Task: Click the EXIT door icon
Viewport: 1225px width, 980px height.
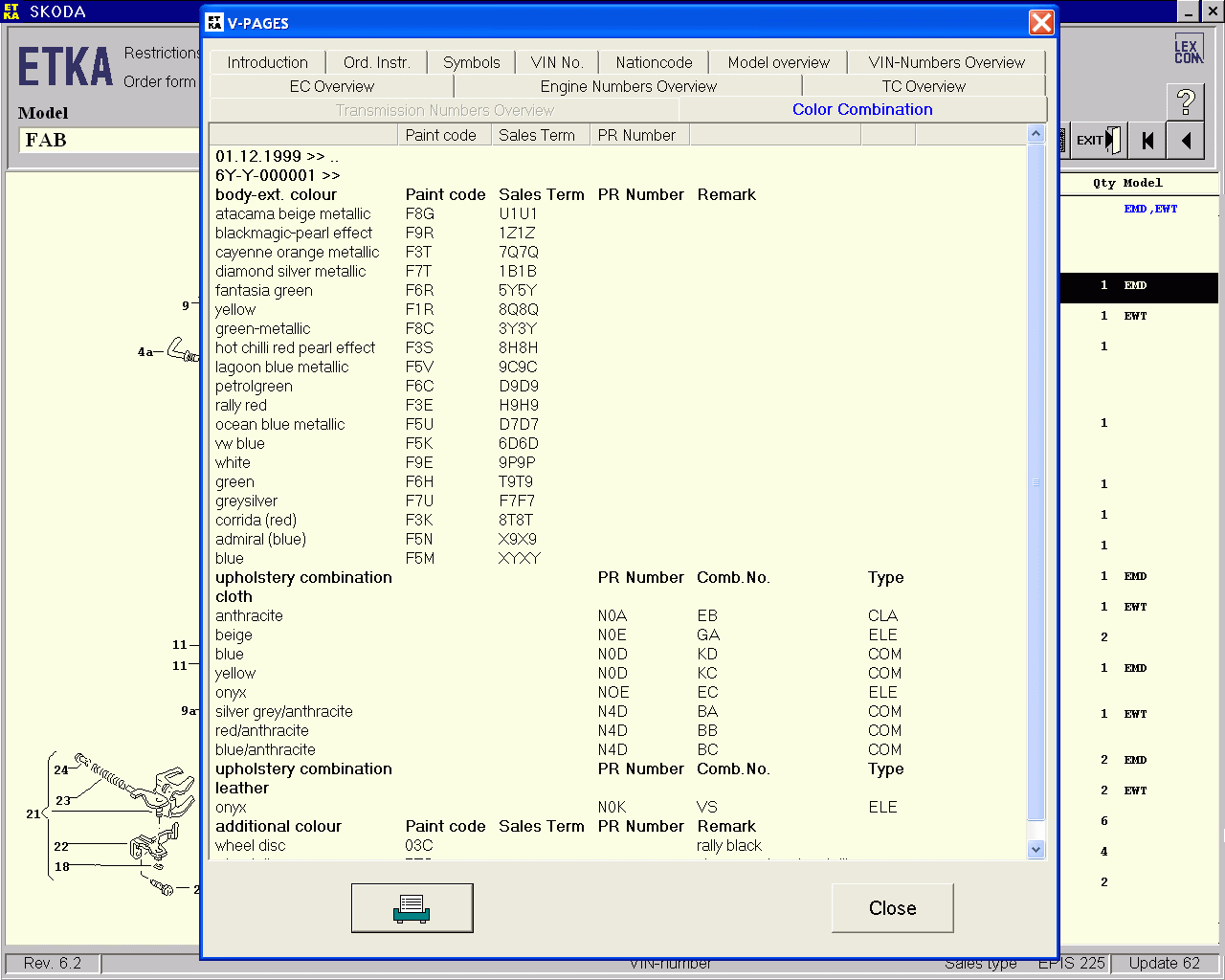Action: click(1098, 141)
